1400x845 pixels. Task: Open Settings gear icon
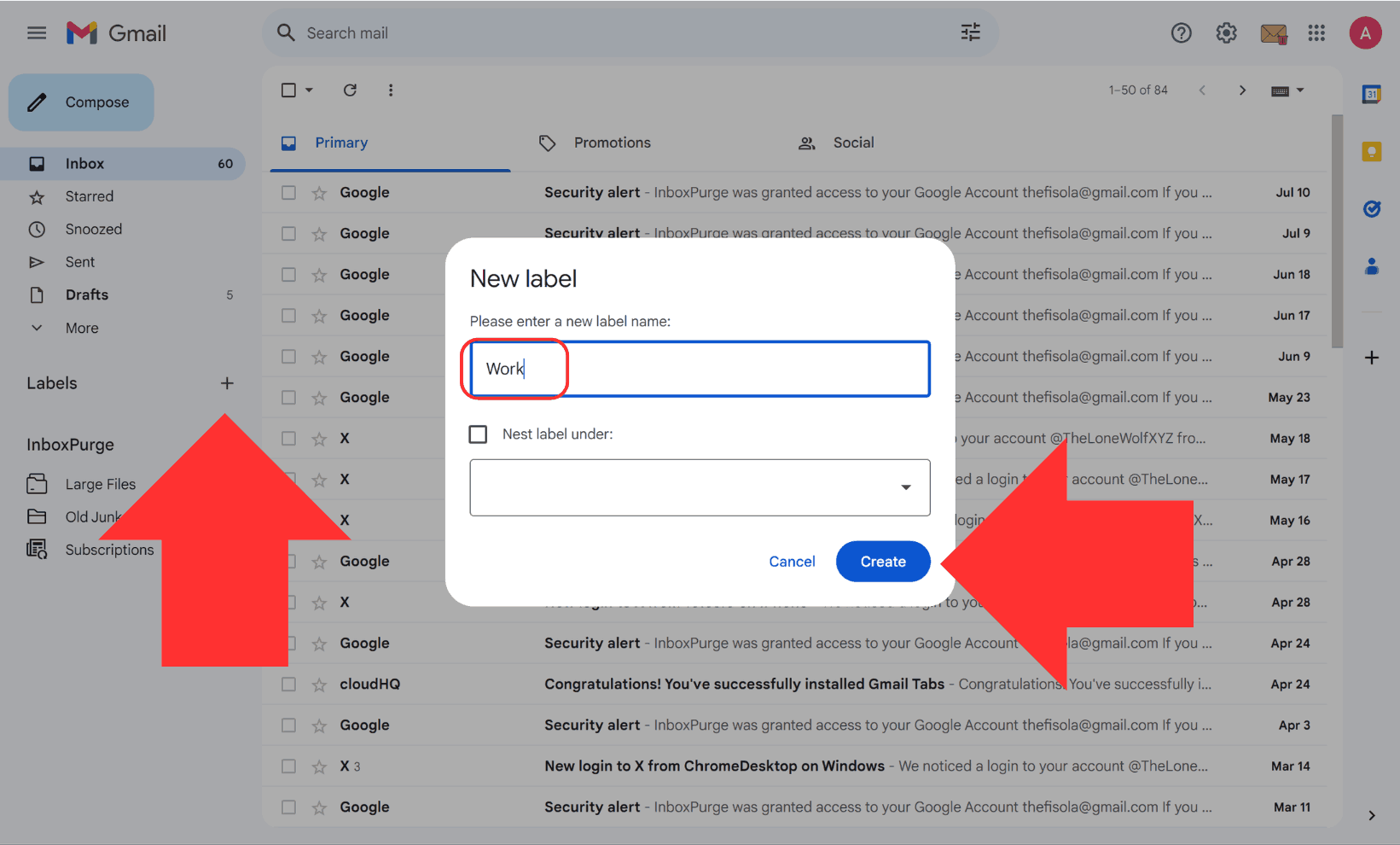tap(1226, 33)
